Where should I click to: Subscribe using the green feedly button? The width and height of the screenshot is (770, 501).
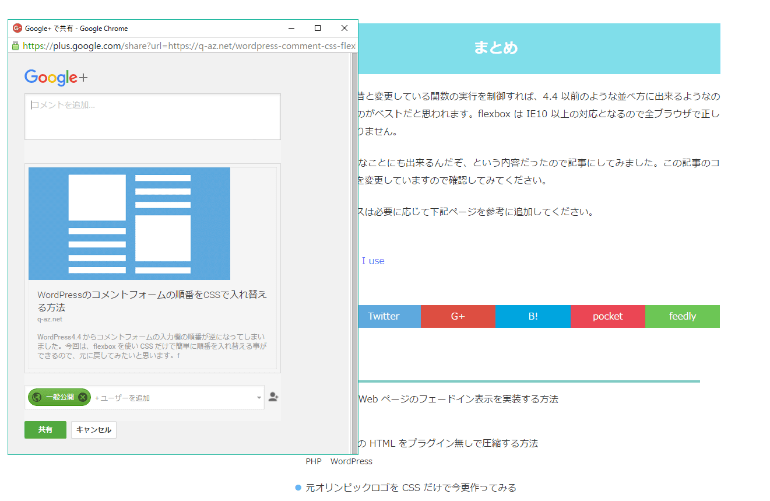point(682,316)
